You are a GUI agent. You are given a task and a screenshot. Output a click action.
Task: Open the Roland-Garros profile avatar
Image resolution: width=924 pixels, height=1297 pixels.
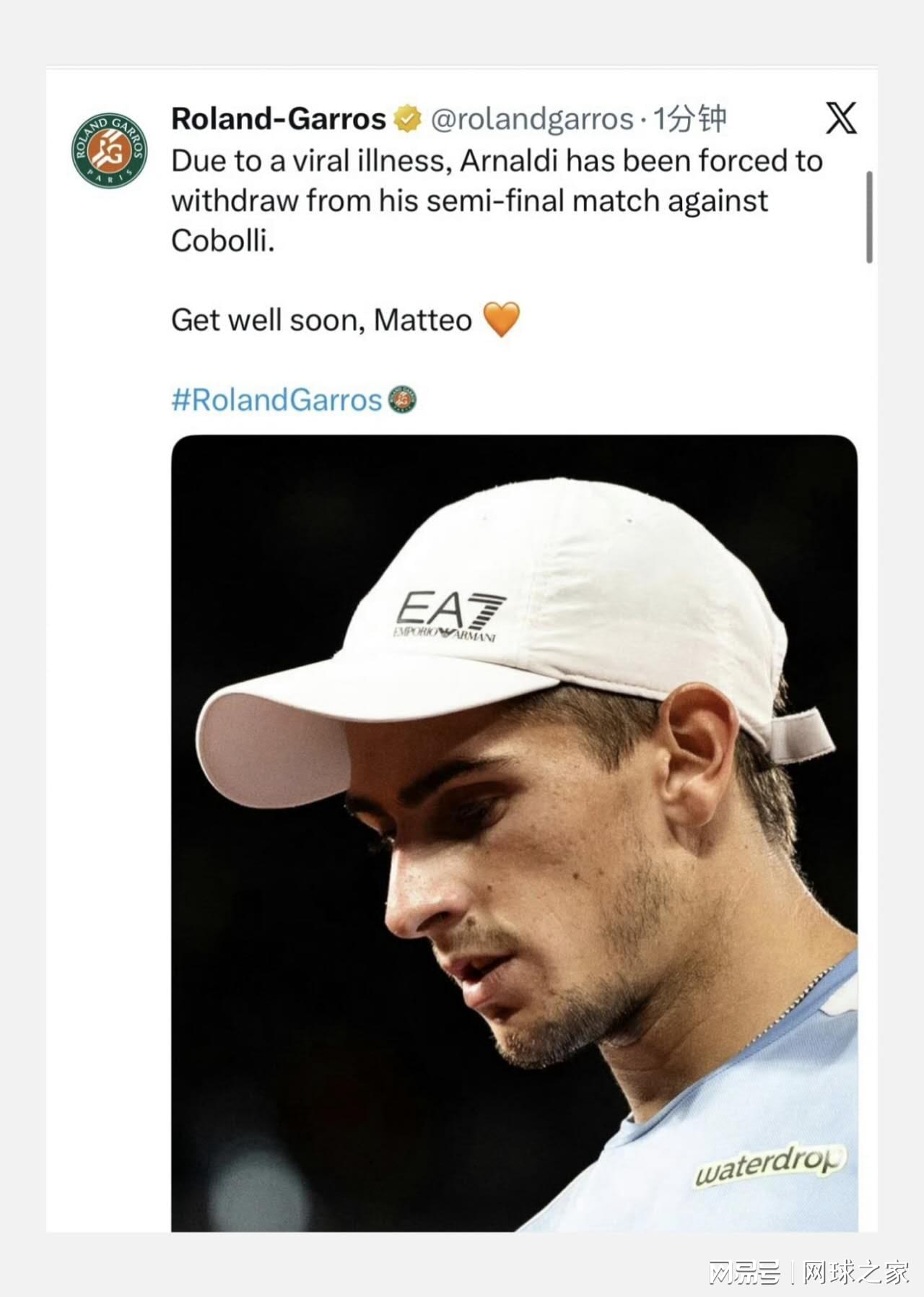(x=109, y=150)
